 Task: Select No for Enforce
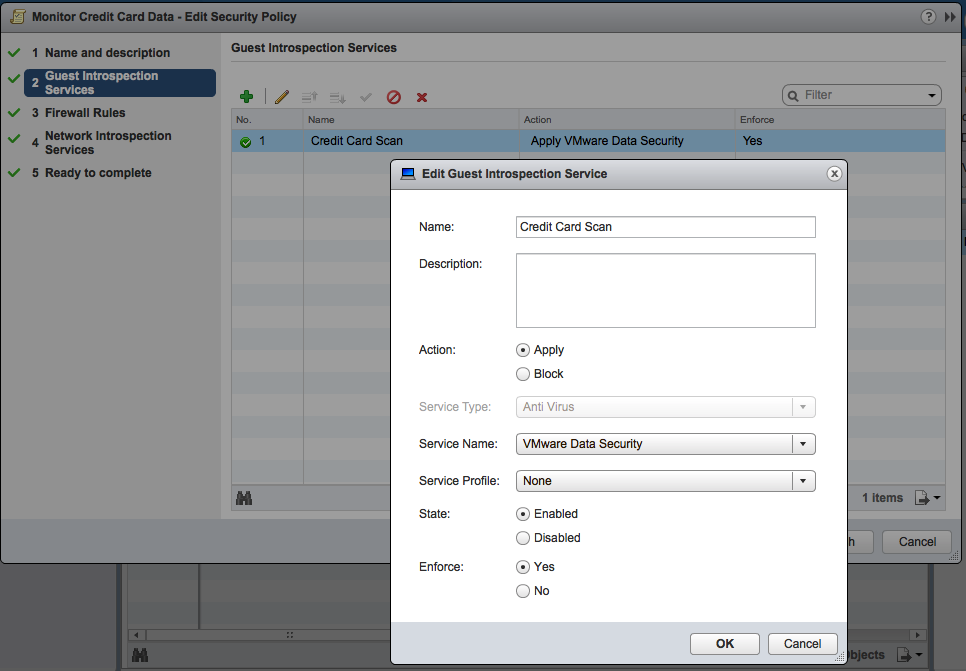pyautogui.click(x=522, y=591)
